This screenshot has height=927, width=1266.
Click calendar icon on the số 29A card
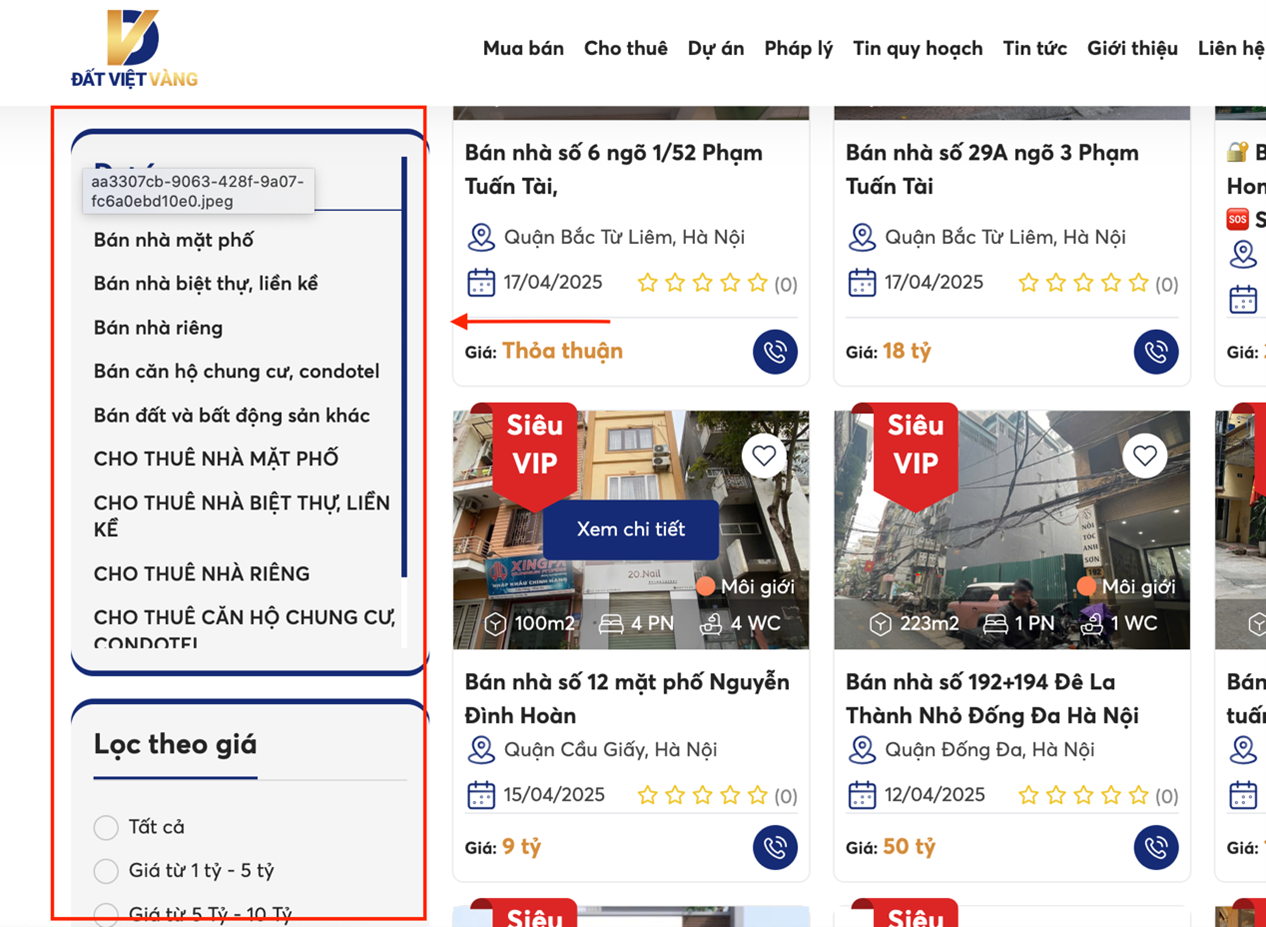tap(862, 283)
